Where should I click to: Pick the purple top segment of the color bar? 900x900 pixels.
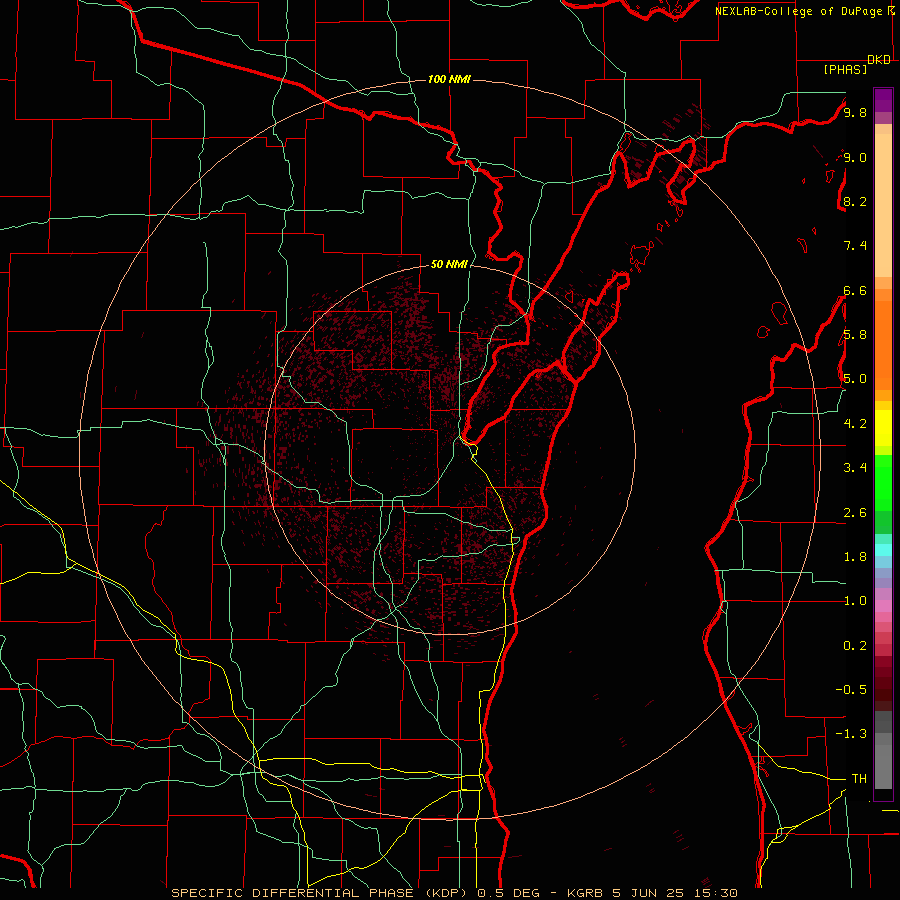click(x=883, y=100)
